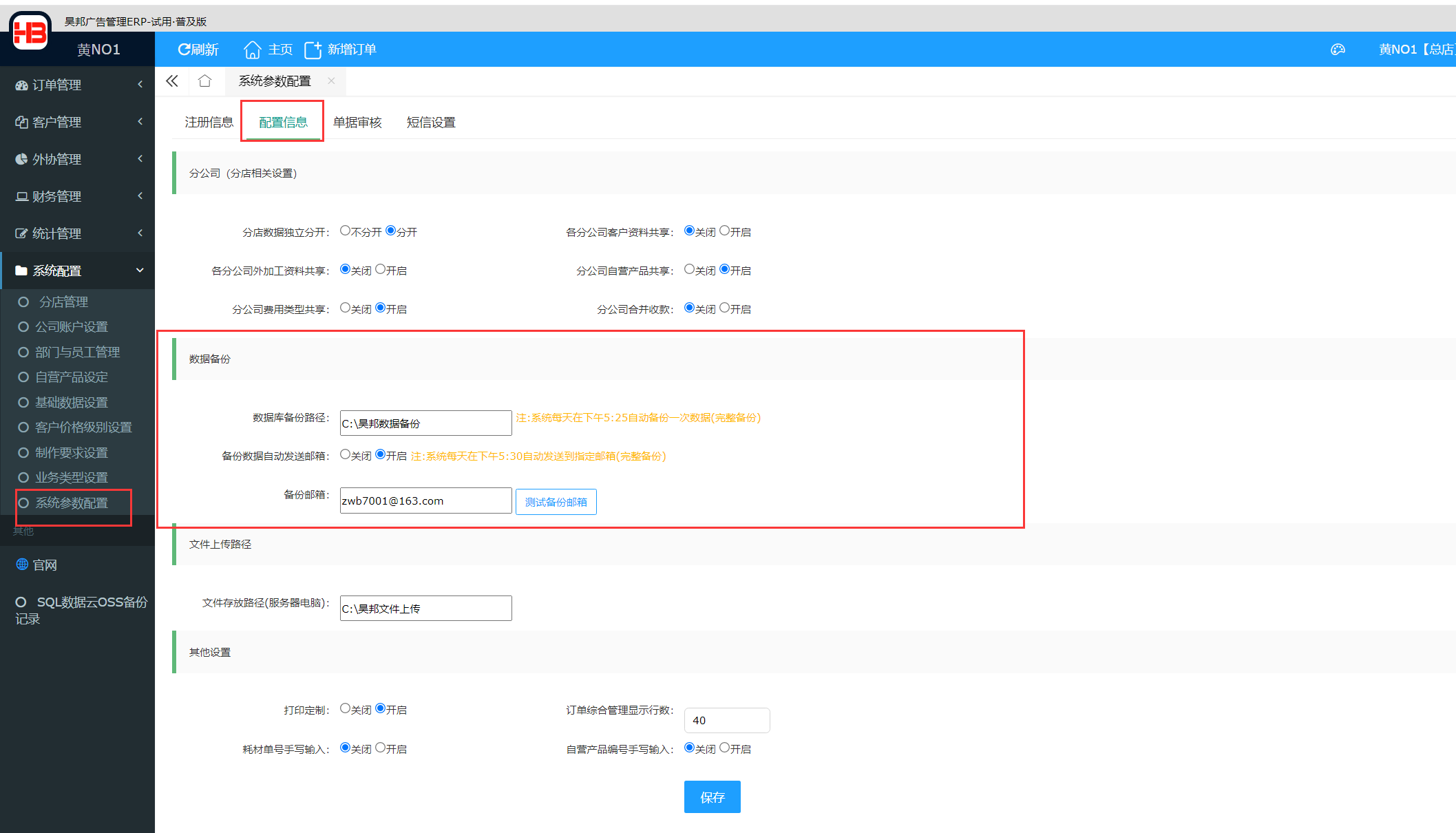This screenshot has height=833, width=1456.
Task: Collapse 系统配置 menu
Action: pyautogui.click(x=77, y=271)
